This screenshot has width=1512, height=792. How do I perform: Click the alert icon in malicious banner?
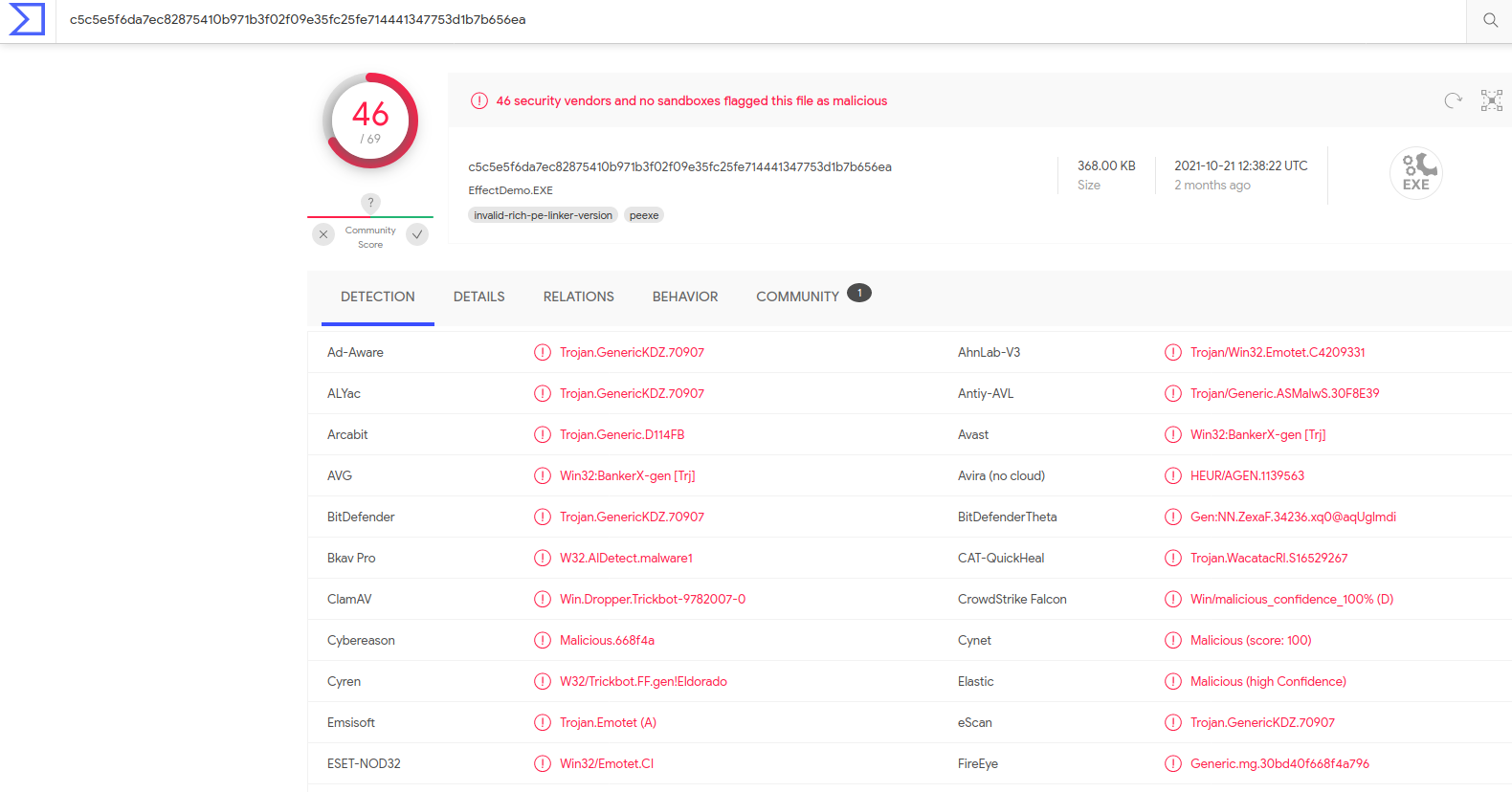coord(479,100)
